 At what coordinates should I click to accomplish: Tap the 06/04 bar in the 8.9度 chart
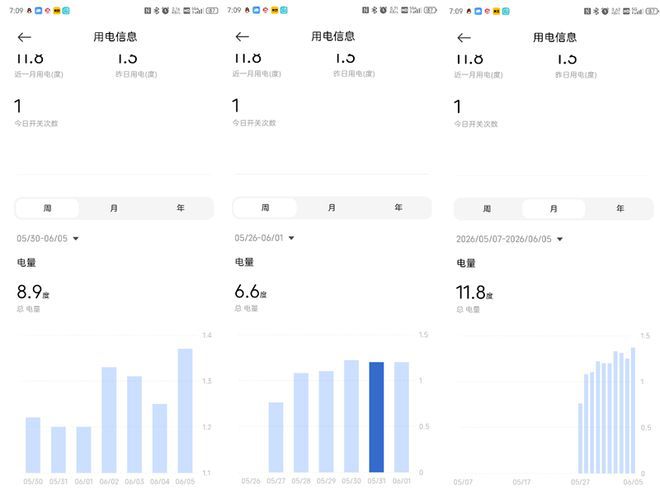[x=160, y=438]
